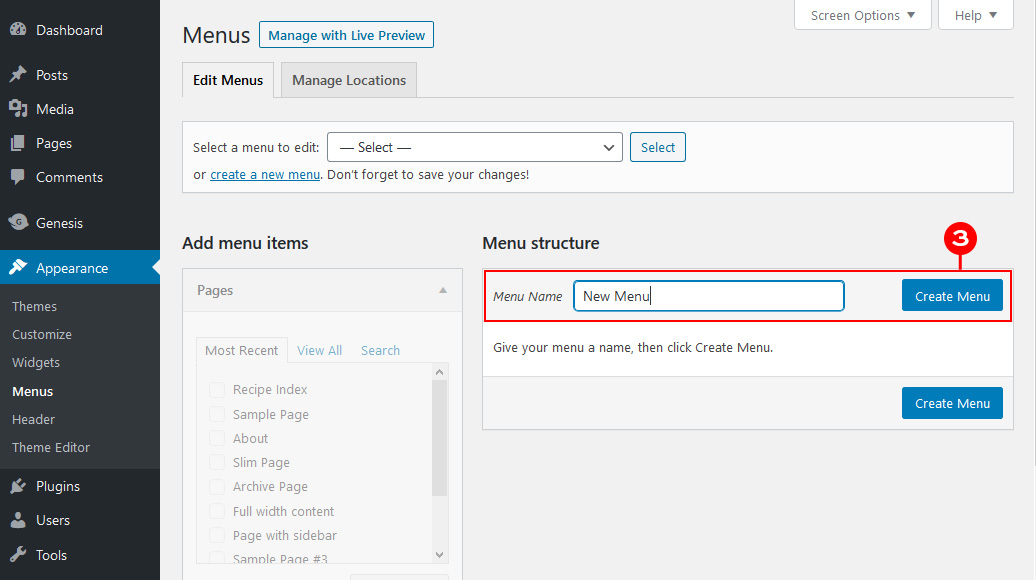The image size is (1036, 580).
Task: Open Header in the Appearance submenu
Action: coord(33,419)
